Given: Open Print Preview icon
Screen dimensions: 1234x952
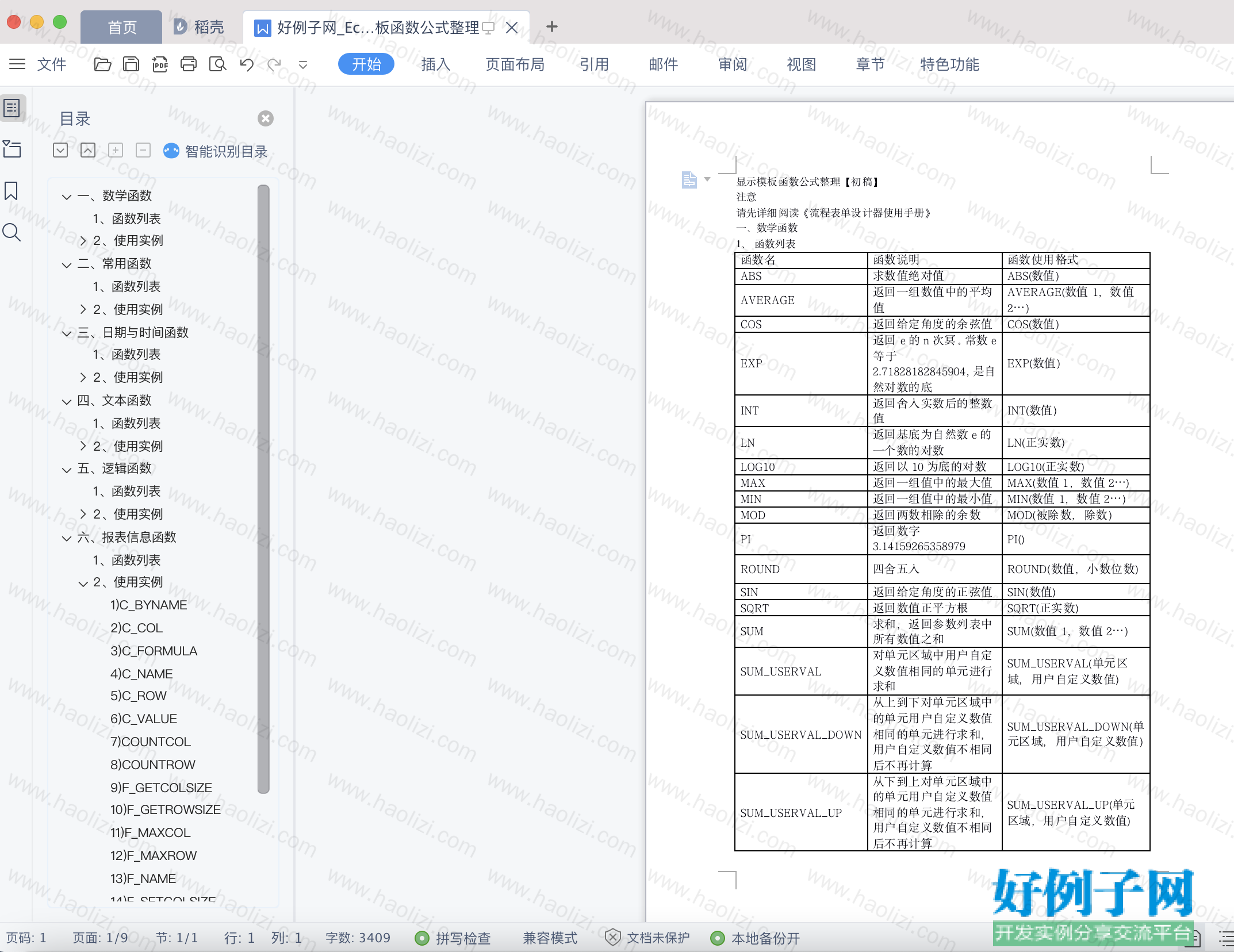Looking at the screenshot, I should [217, 64].
